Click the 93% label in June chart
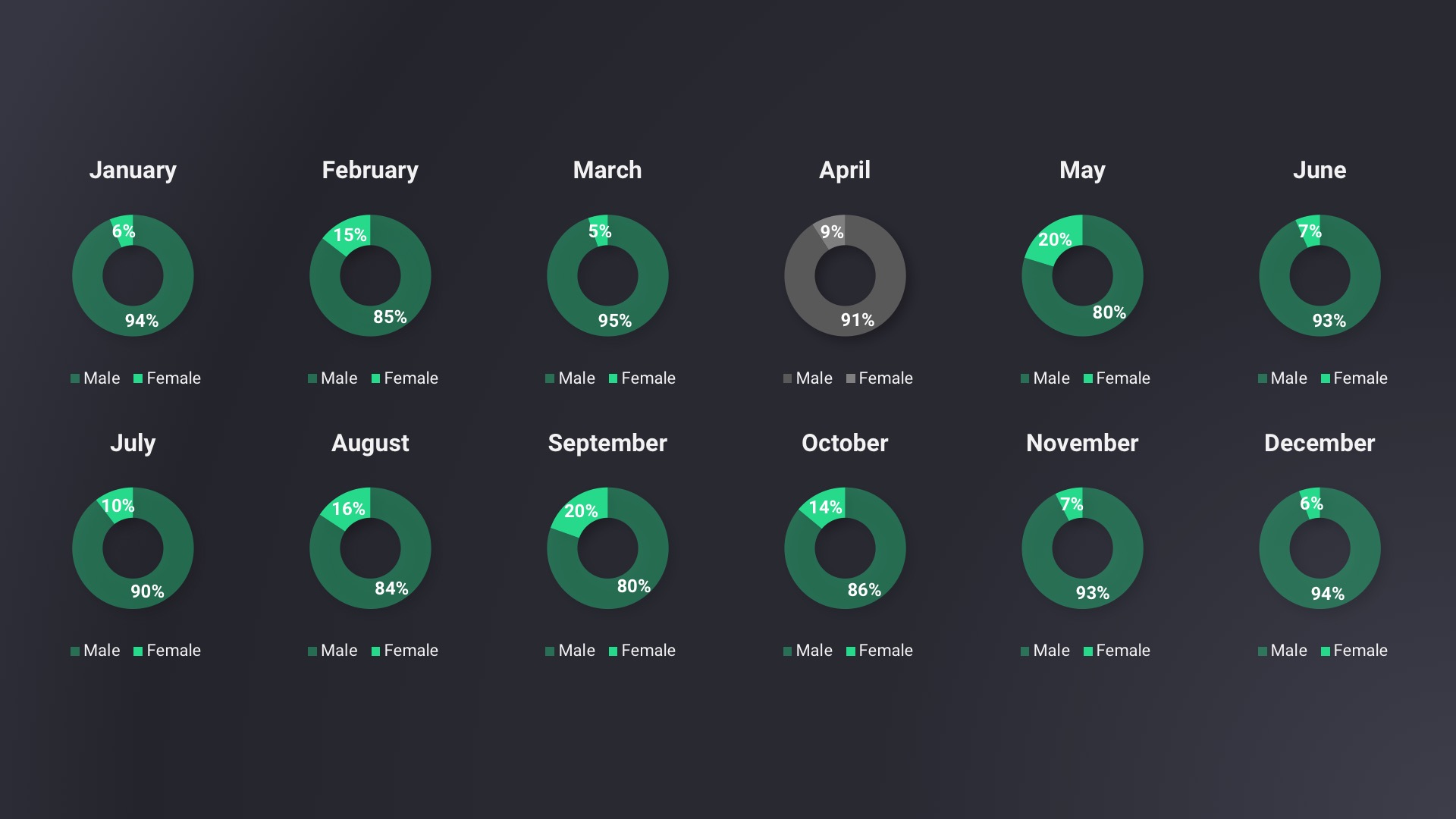Screen dimensions: 1456x819 pyautogui.click(x=1329, y=321)
